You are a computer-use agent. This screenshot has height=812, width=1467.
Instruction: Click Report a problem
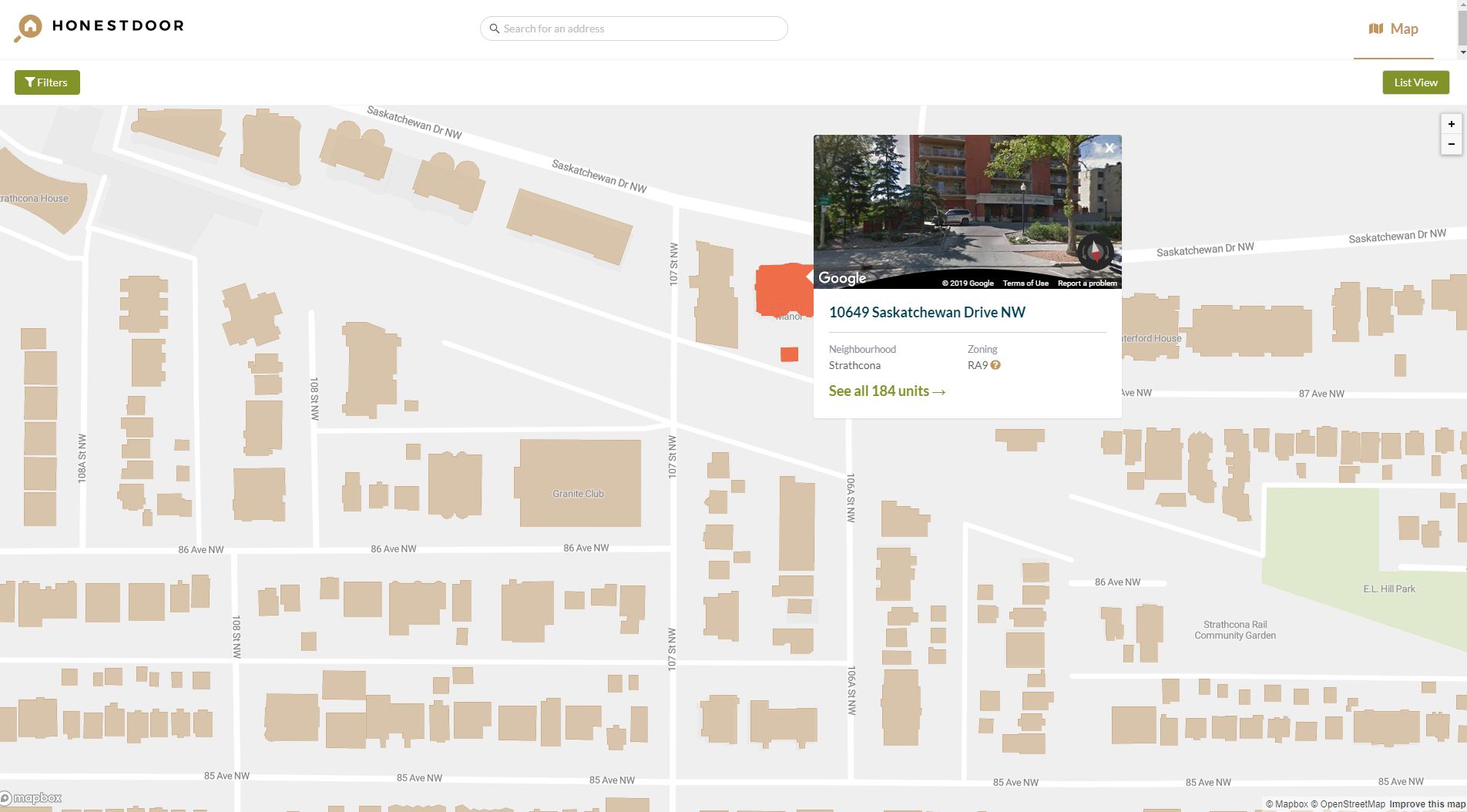(1086, 283)
